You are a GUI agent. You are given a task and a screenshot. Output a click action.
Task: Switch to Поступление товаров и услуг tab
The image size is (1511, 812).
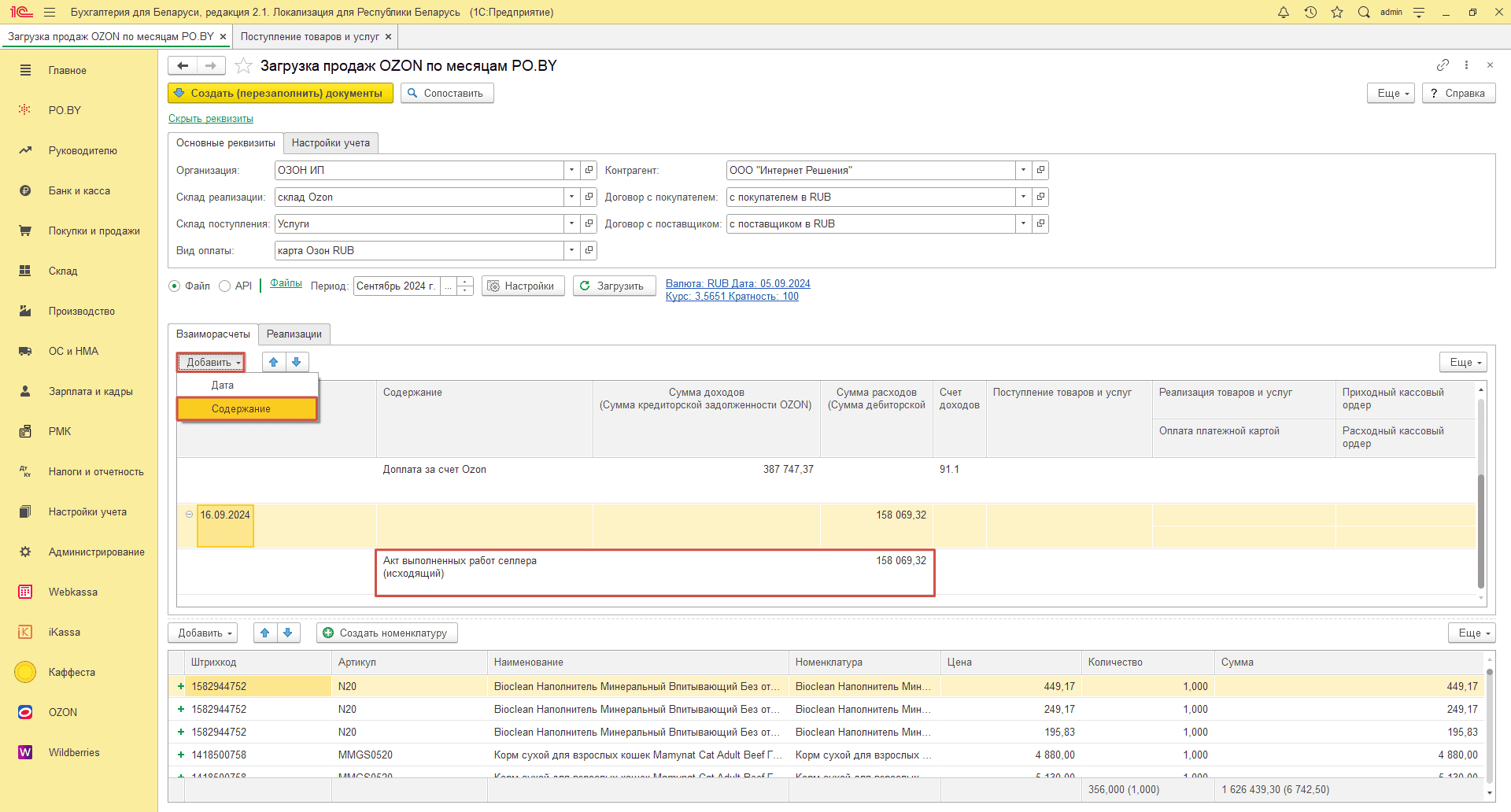316,36
